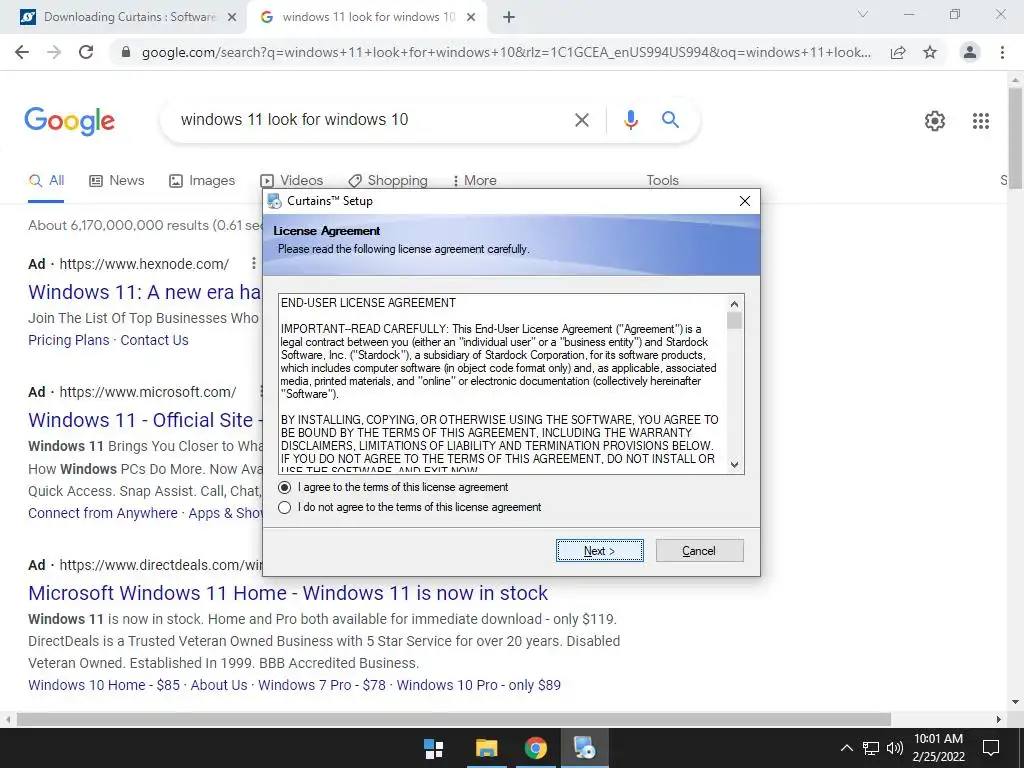Image resolution: width=1024 pixels, height=768 pixels.
Task: Open the notification center icon
Action: point(991,748)
